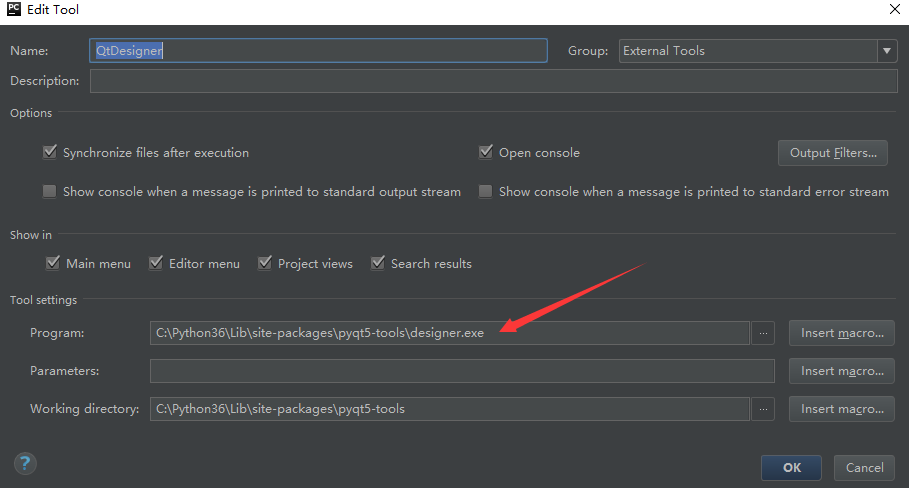The width and height of the screenshot is (909, 488).
Task: Focus the Name field containing QtDesigner
Action: (x=318, y=50)
